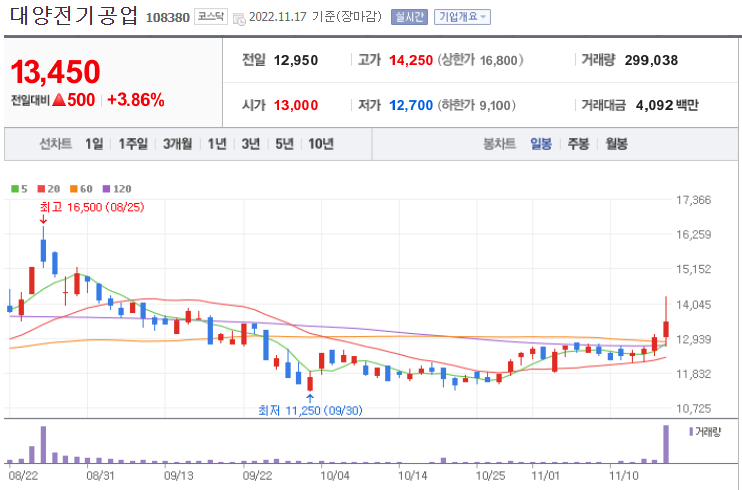Screen dimensions: 742x490
Task: Open the 기업개요 dropdown
Action: (462, 17)
